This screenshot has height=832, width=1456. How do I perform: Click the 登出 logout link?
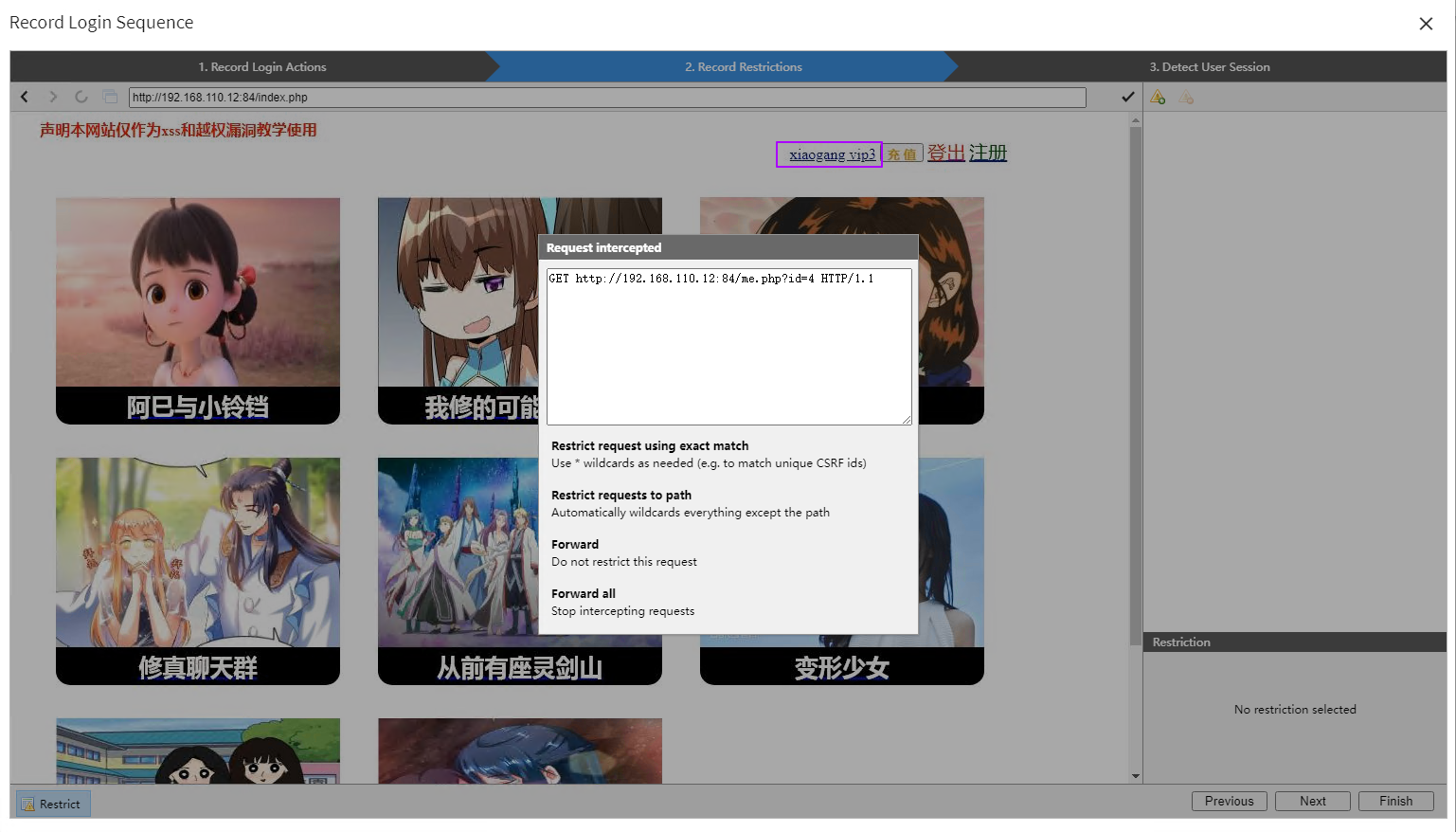point(945,153)
